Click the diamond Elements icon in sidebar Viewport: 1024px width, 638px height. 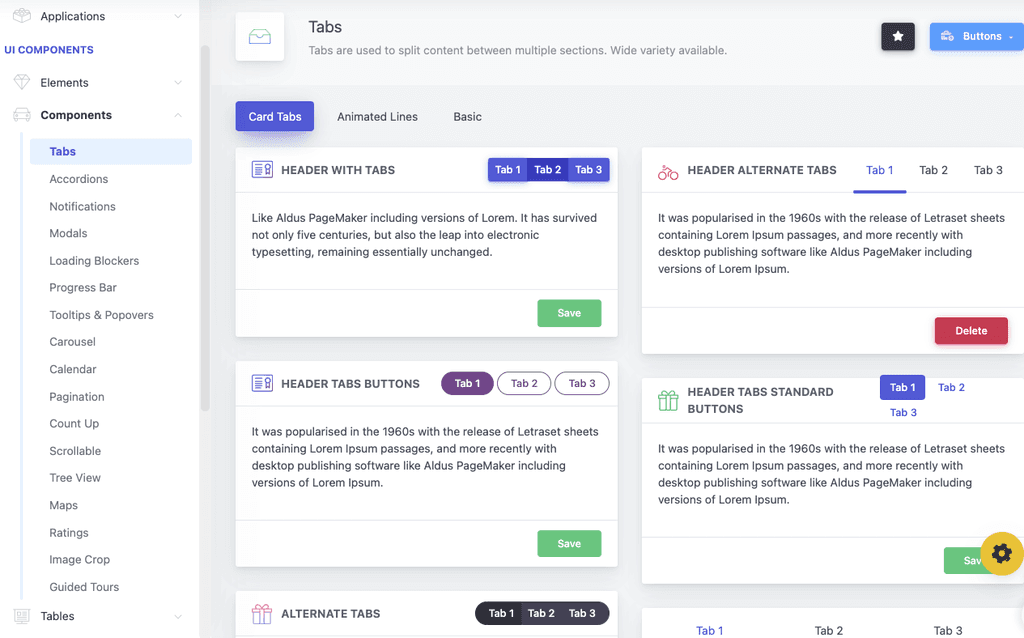click(22, 82)
